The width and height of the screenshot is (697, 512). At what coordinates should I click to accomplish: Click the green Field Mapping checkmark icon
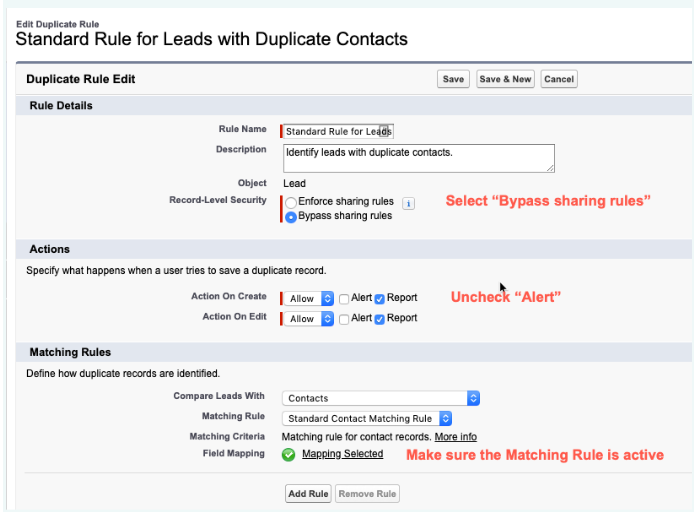(289, 454)
